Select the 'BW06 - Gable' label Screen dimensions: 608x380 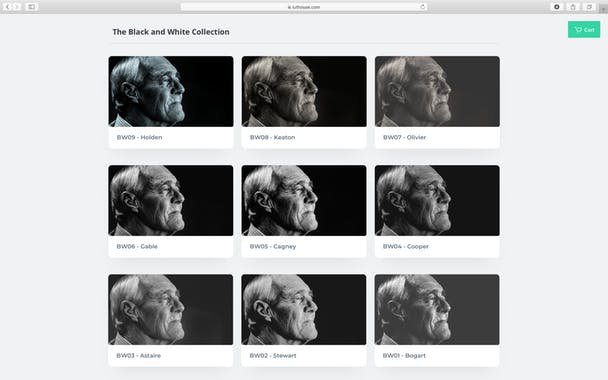[137, 246]
